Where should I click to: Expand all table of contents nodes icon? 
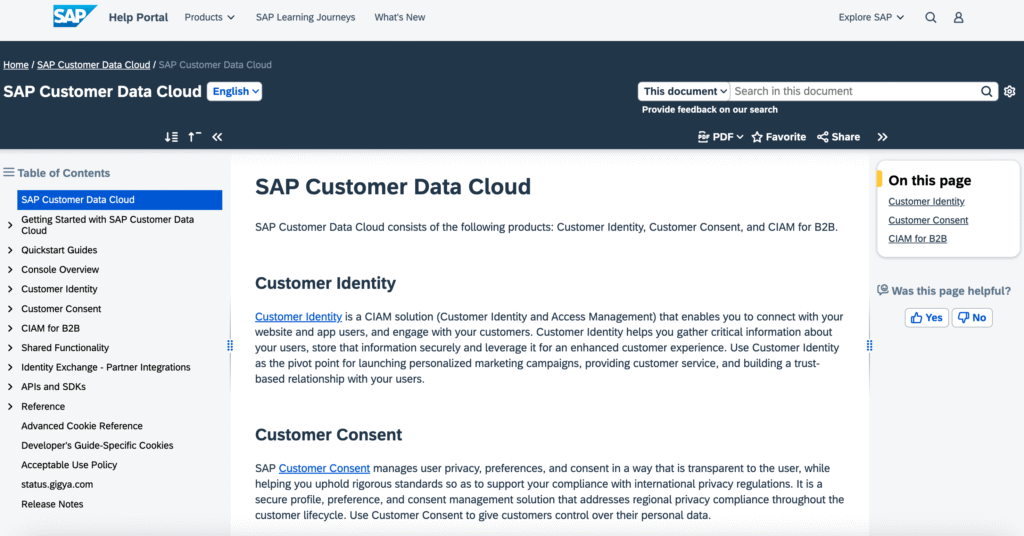(171, 137)
